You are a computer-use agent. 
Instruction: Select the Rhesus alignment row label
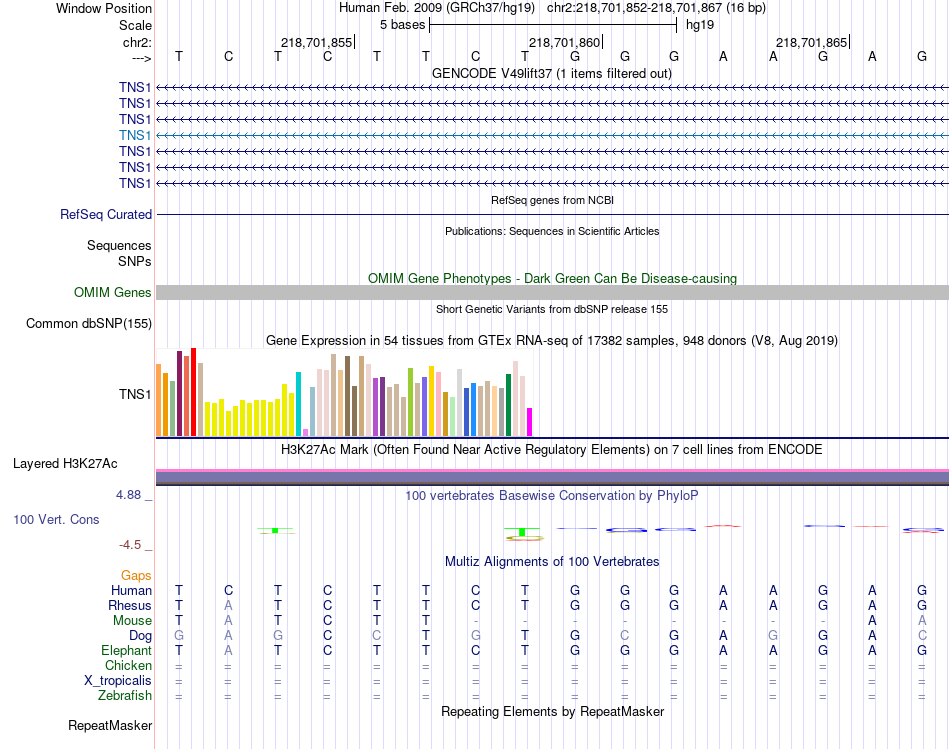[x=130, y=605]
